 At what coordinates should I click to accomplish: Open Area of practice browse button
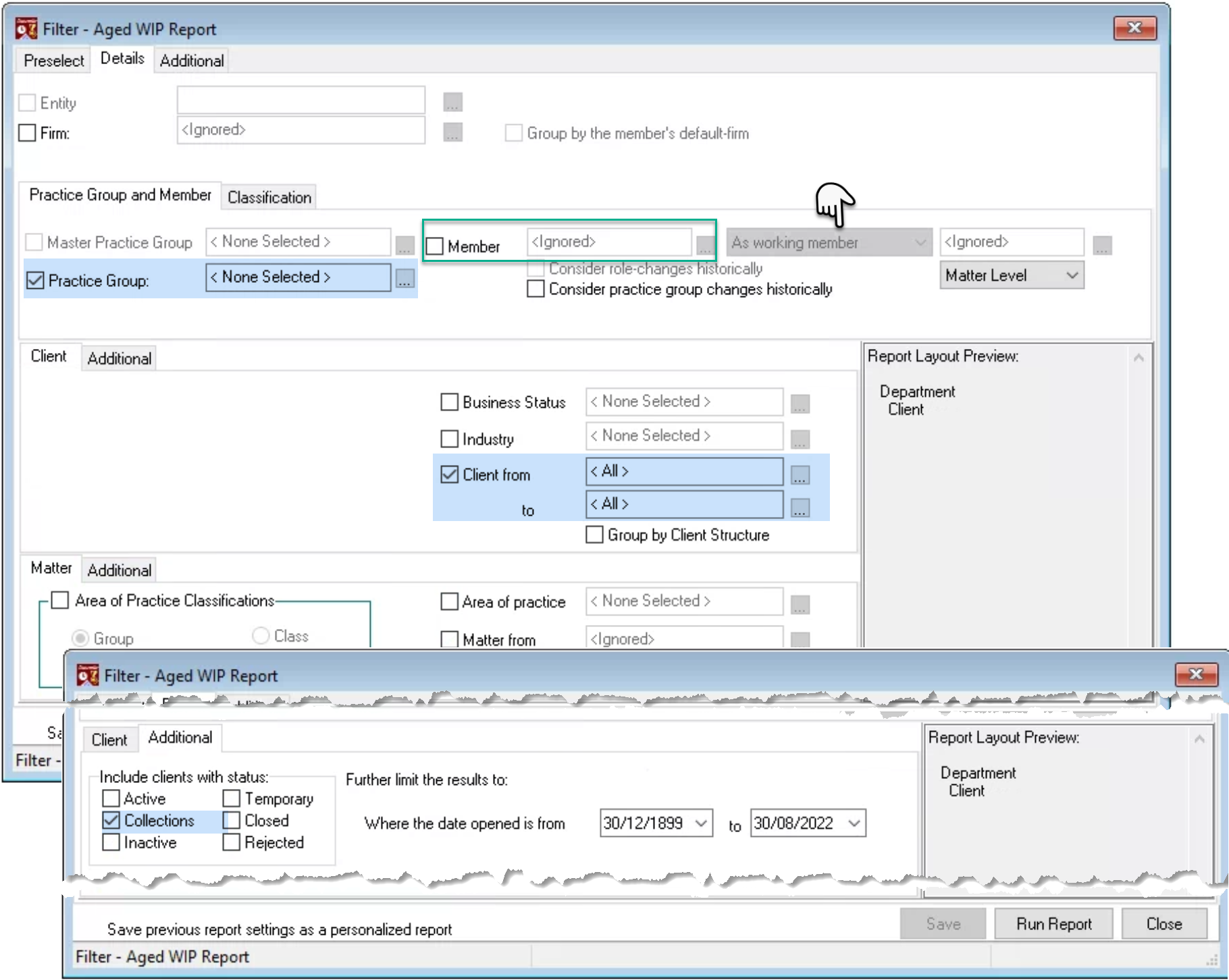coord(800,605)
